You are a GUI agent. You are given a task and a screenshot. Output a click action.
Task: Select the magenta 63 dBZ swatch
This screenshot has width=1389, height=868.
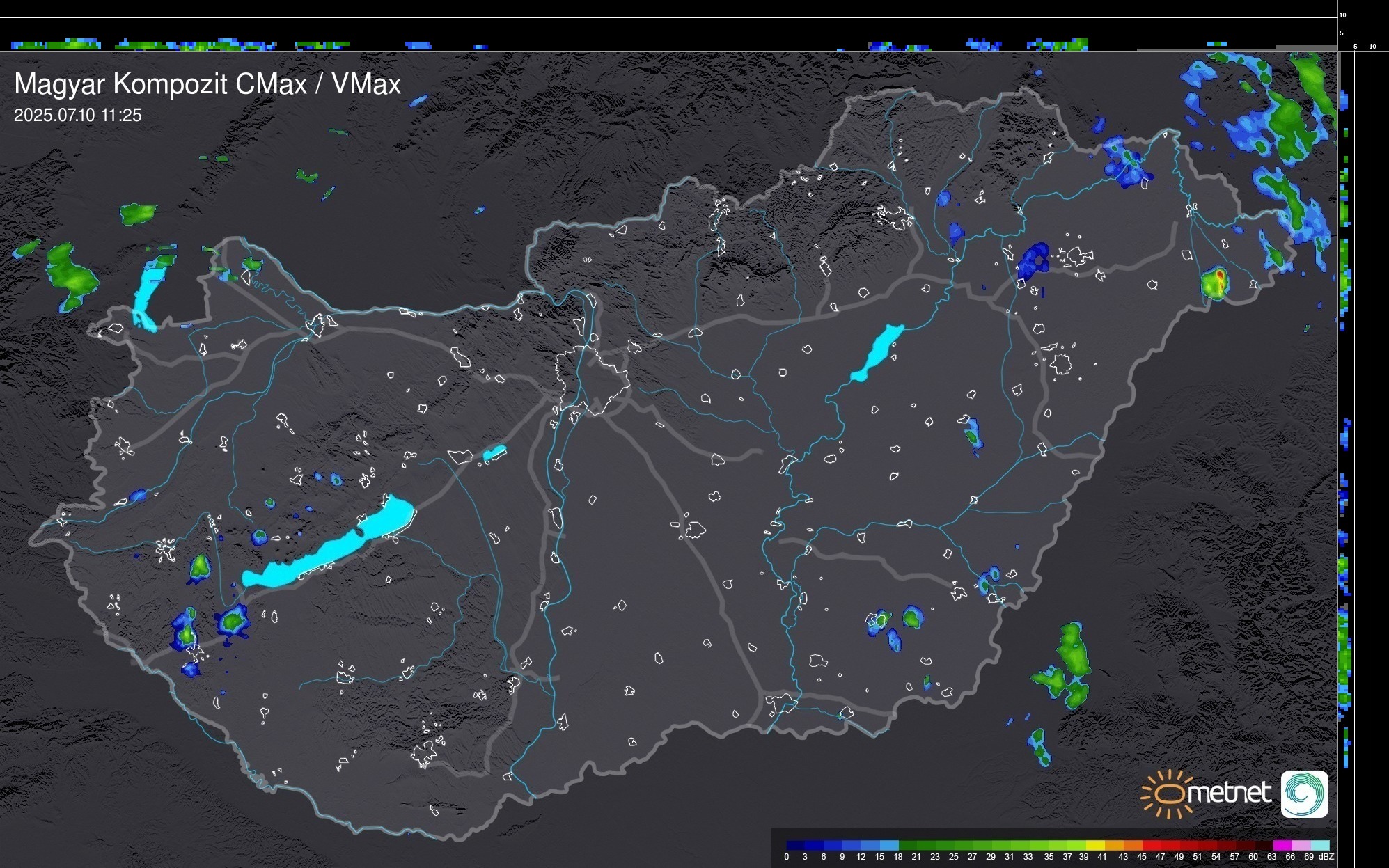point(1282,845)
